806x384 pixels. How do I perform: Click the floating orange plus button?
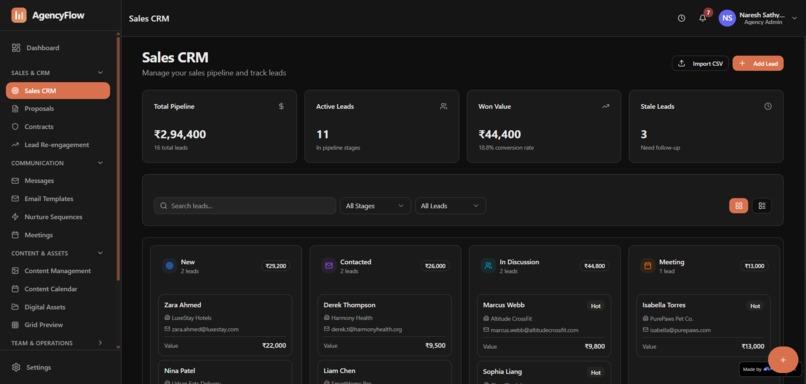(783, 360)
